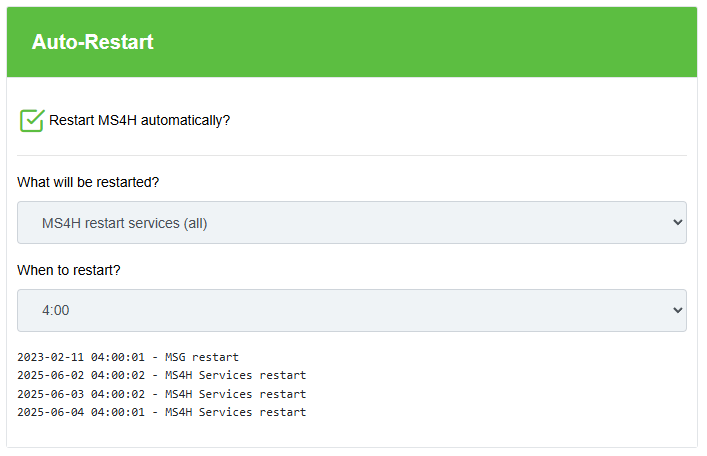Select the 2025-06-03 MS4H Services restart log

click(x=161, y=394)
